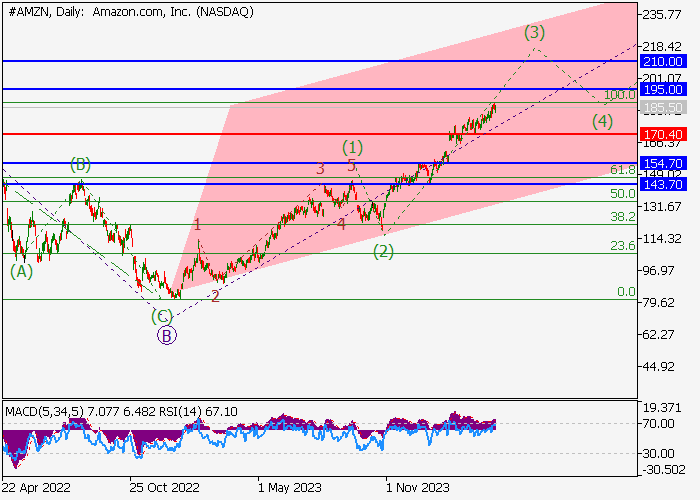This screenshot has width=700, height=500.
Task: Select the Fibonacci 23.6 level label
Action: pos(623,246)
